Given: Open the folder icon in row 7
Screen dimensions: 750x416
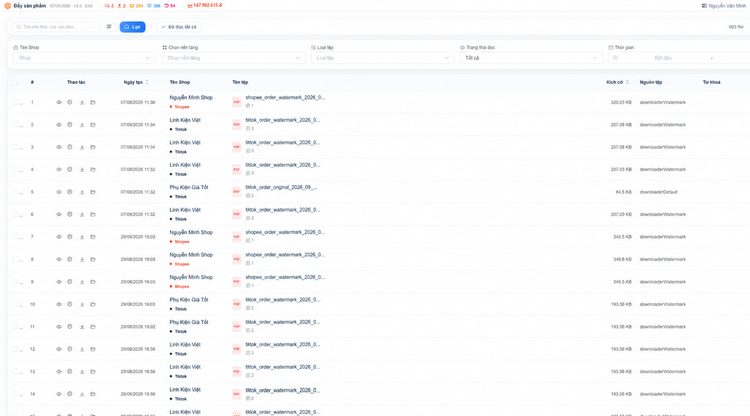Looking at the screenshot, I should click(x=93, y=237).
